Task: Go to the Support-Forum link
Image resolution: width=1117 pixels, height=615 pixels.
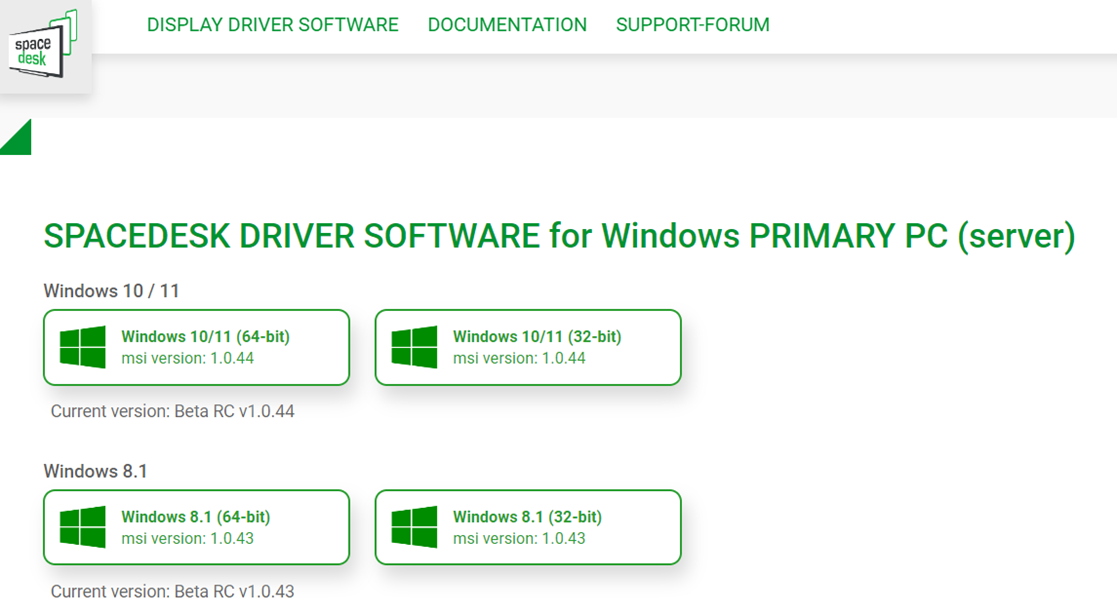Action: click(x=692, y=25)
